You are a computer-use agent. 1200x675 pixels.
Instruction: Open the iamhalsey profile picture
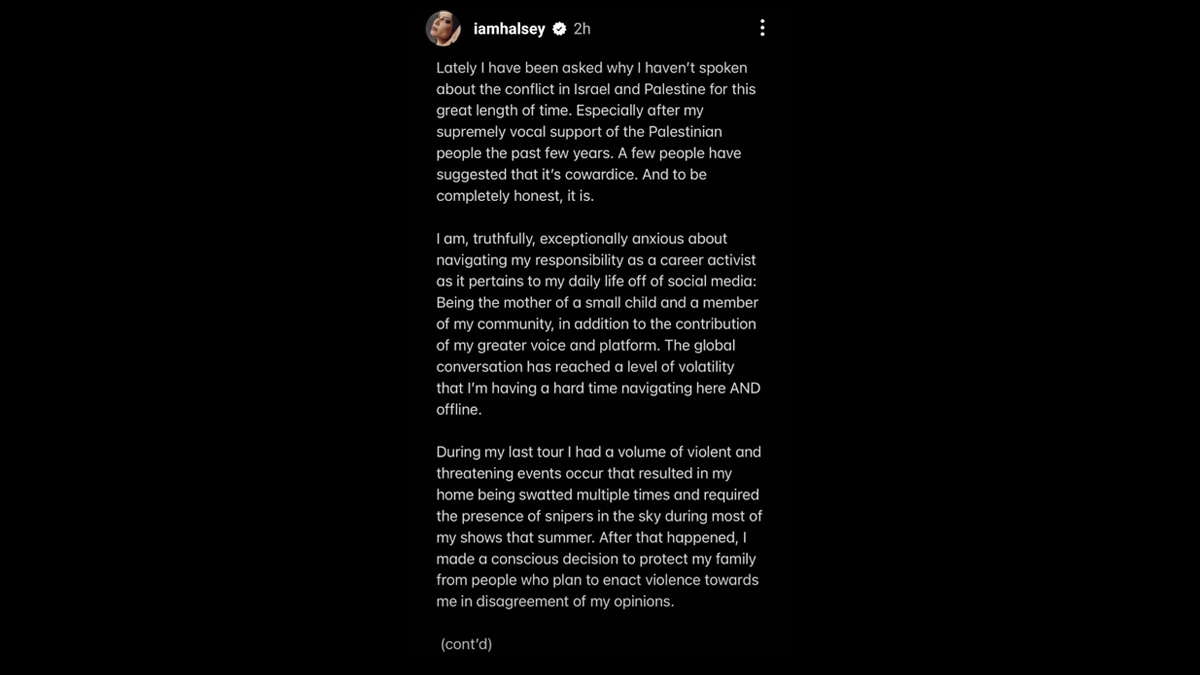click(x=445, y=29)
